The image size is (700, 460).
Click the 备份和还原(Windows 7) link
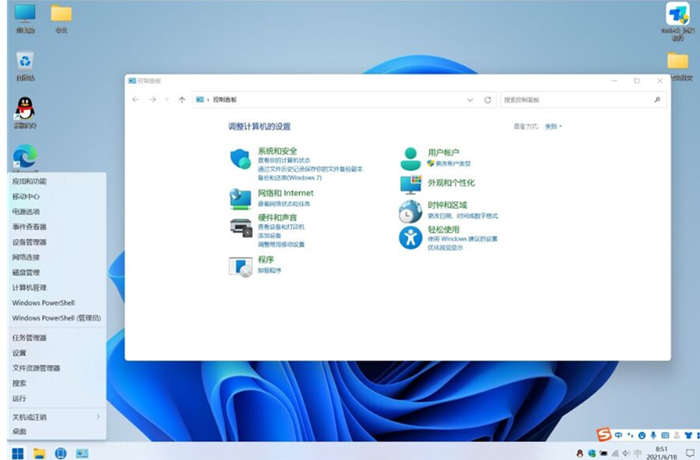pyautogui.click(x=289, y=178)
